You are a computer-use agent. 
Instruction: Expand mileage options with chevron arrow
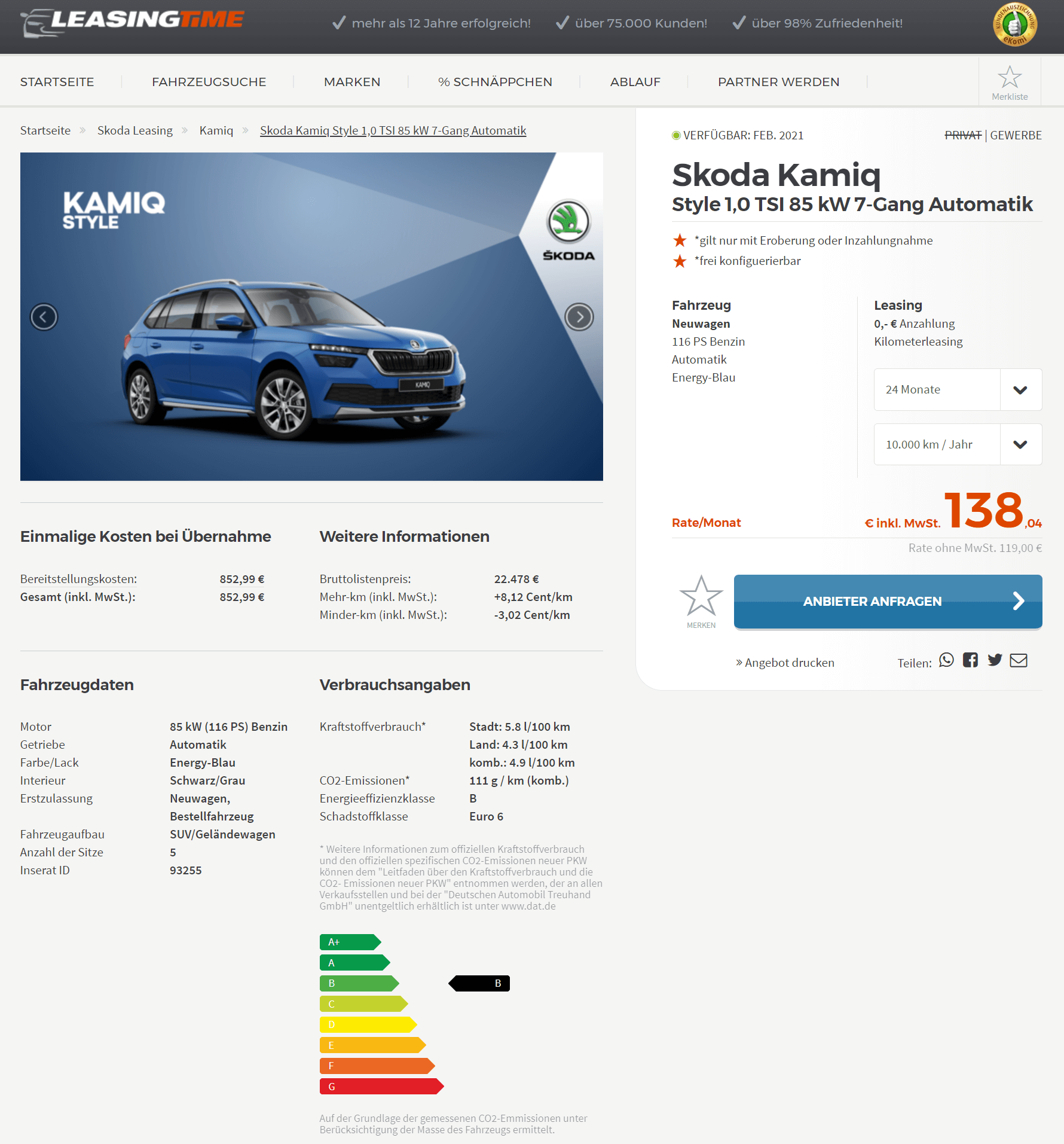(1020, 444)
